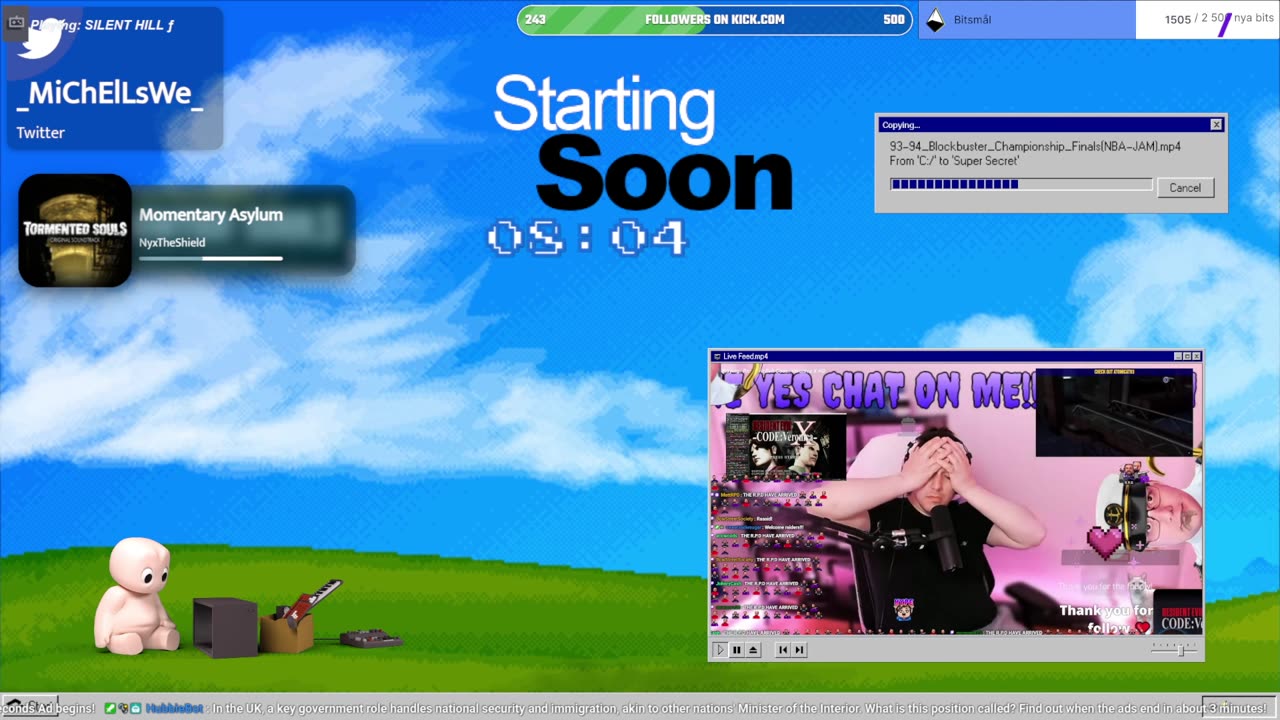The height and width of the screenshot is (720, 1280).
Task: Maximize the Live Feed.mp4 window
Action: [1187, 356]
